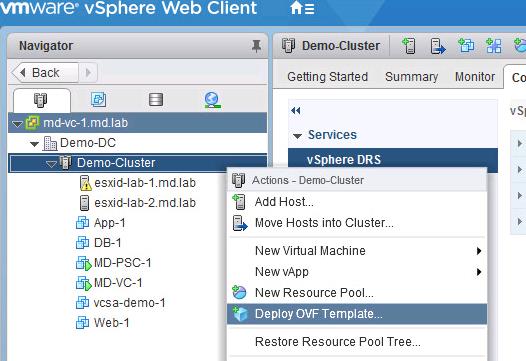This screenshot has height=361, width=526.
Task: Open the Summary tab
Action: 411,77
